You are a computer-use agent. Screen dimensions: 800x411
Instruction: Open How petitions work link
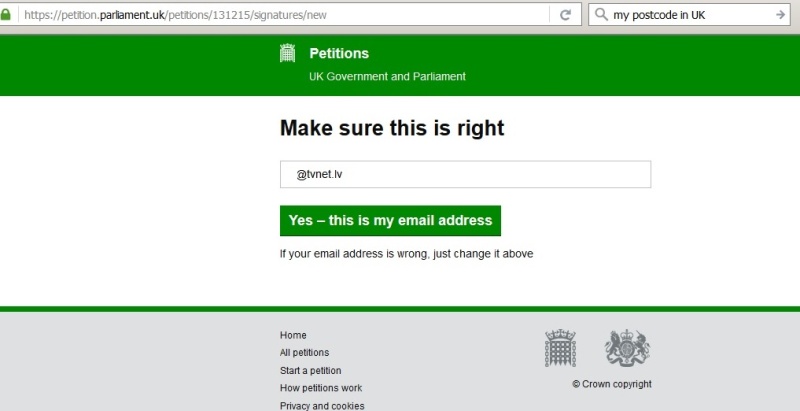(321, 388)
